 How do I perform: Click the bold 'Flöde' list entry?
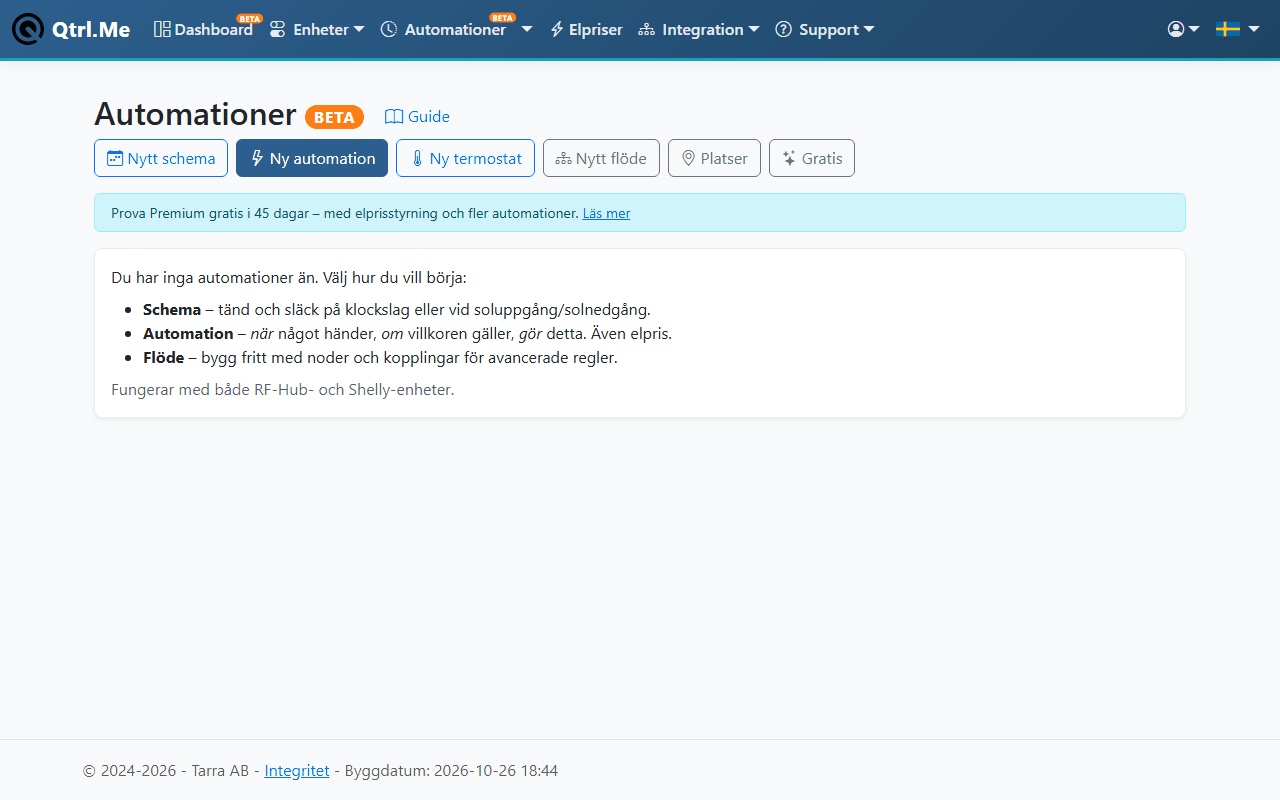(163, 358)
